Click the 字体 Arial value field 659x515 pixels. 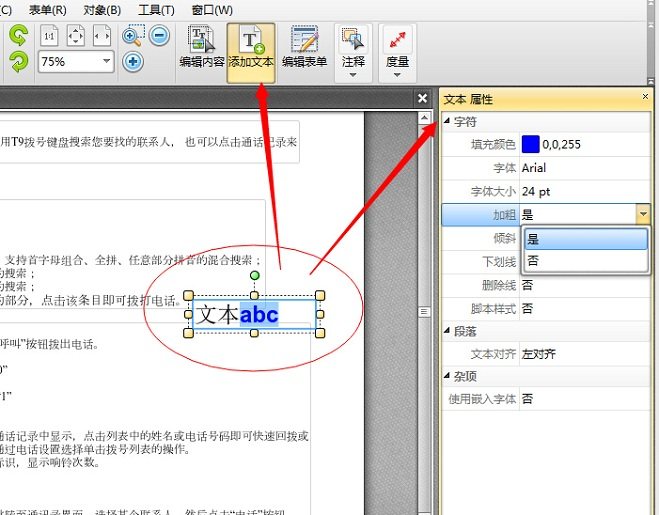(x=585, y=168)
